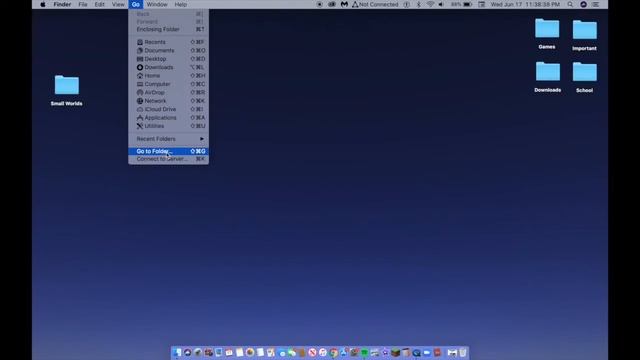Open the Wi-Fi status menu
The width and height of the screenshot is (640, 360).
[430, 4]
